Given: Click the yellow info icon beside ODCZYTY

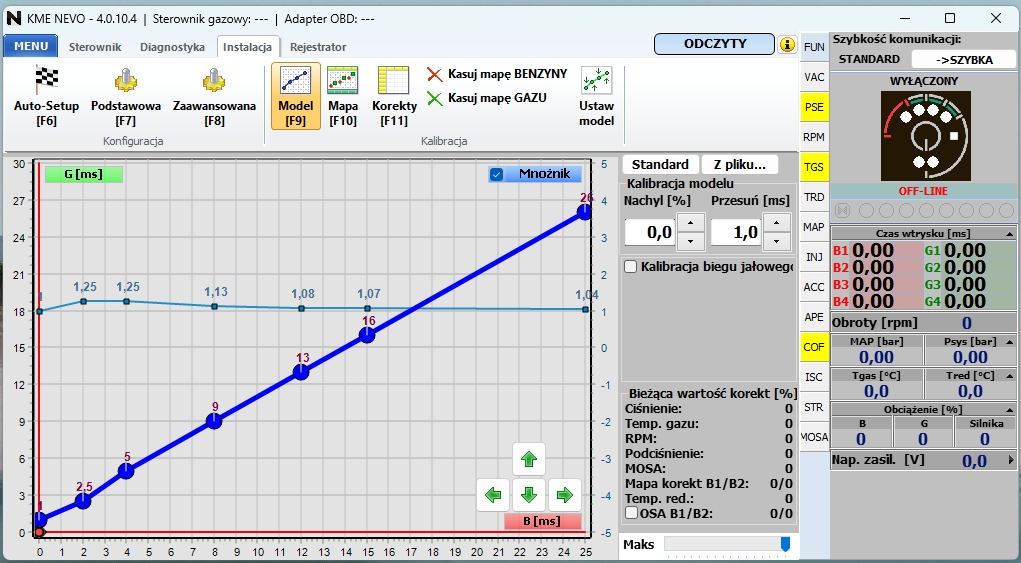Looking at the screenshot, I should tap(788, 45).
